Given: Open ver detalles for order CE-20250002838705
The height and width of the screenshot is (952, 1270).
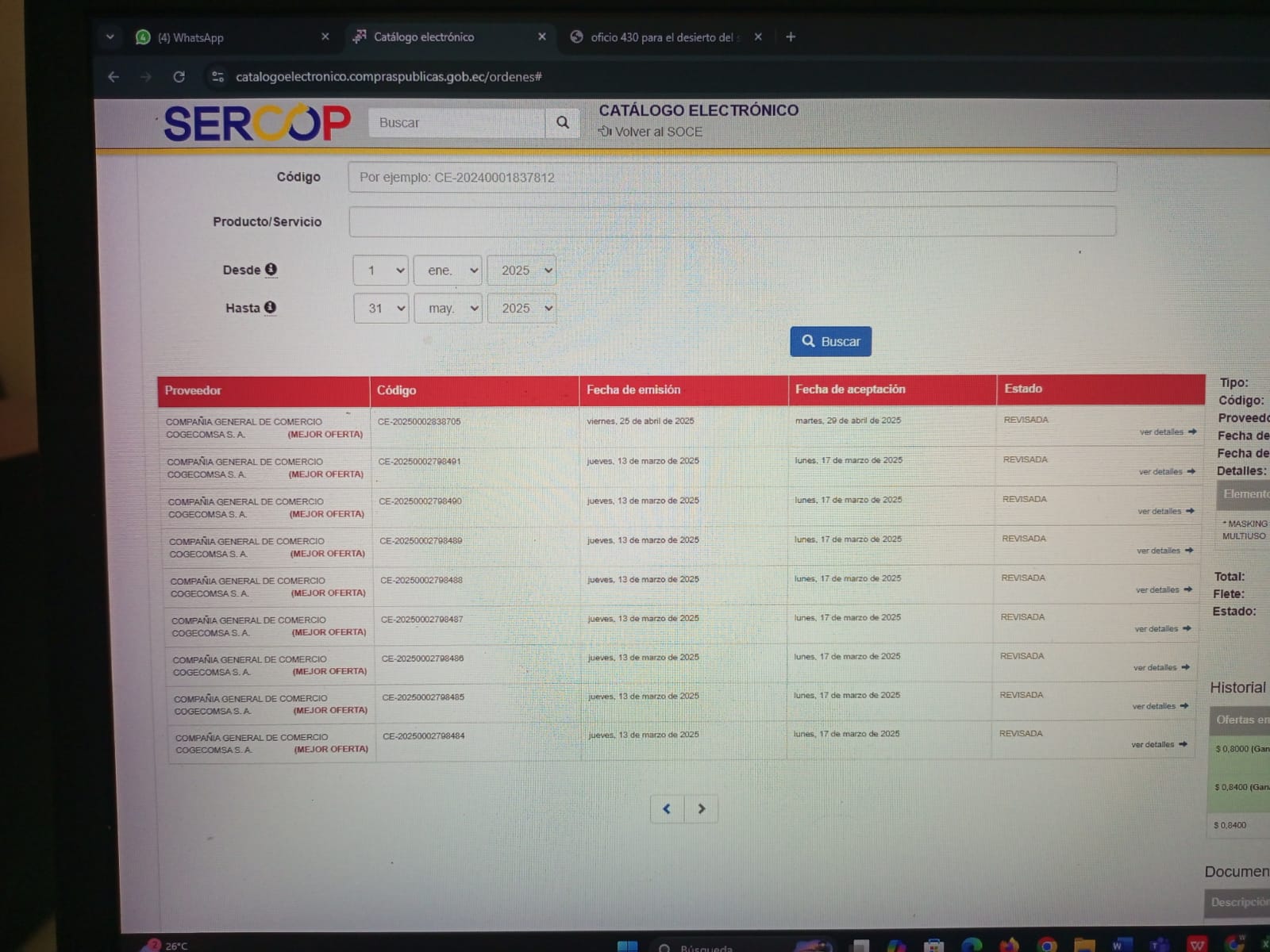Looking at the screenshot, I should tap(1167, 432).
